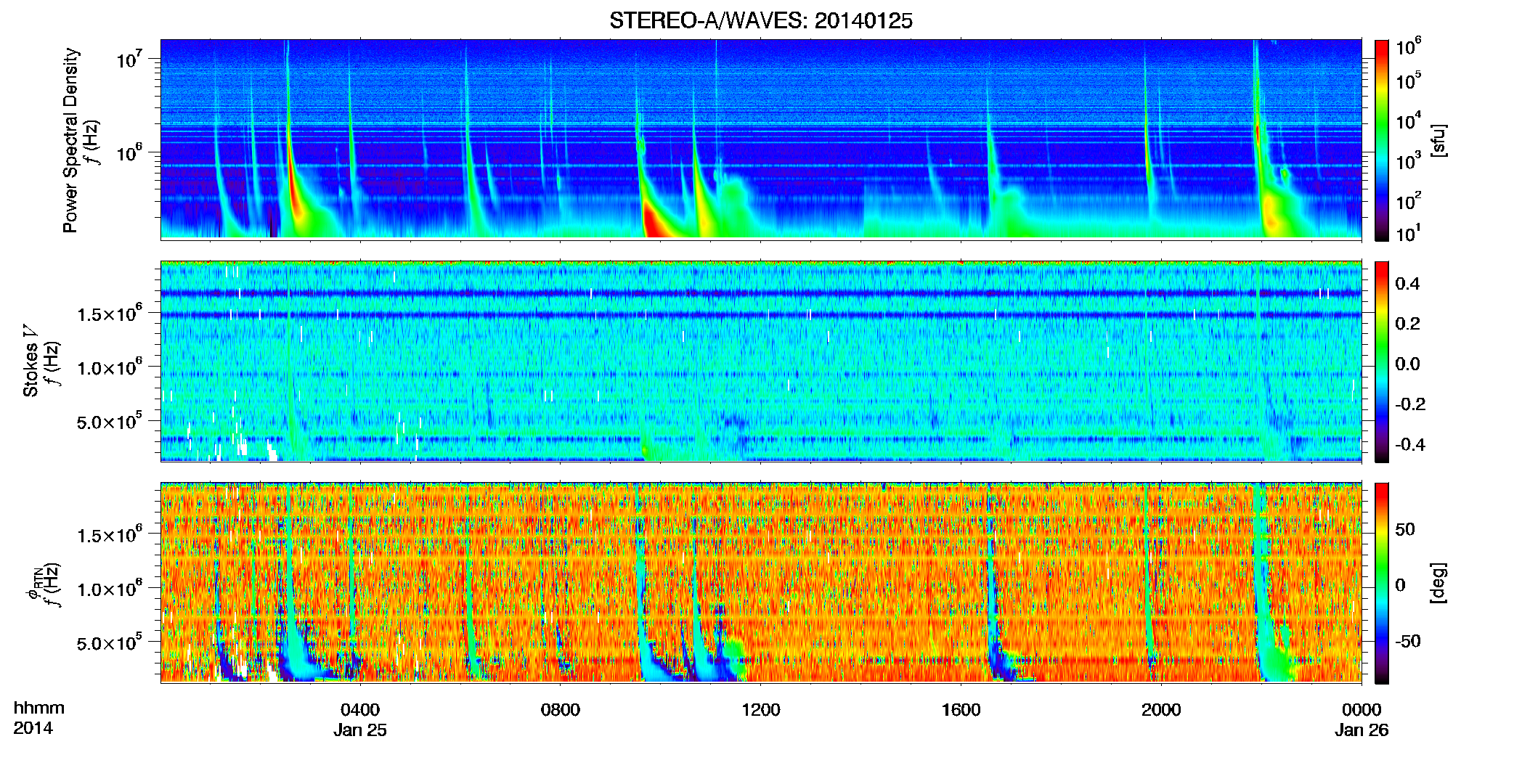Click the "Jan 25" date label
Image resolution: width=1522 pixels, height=784 pixels.
(x=360, y=730)
